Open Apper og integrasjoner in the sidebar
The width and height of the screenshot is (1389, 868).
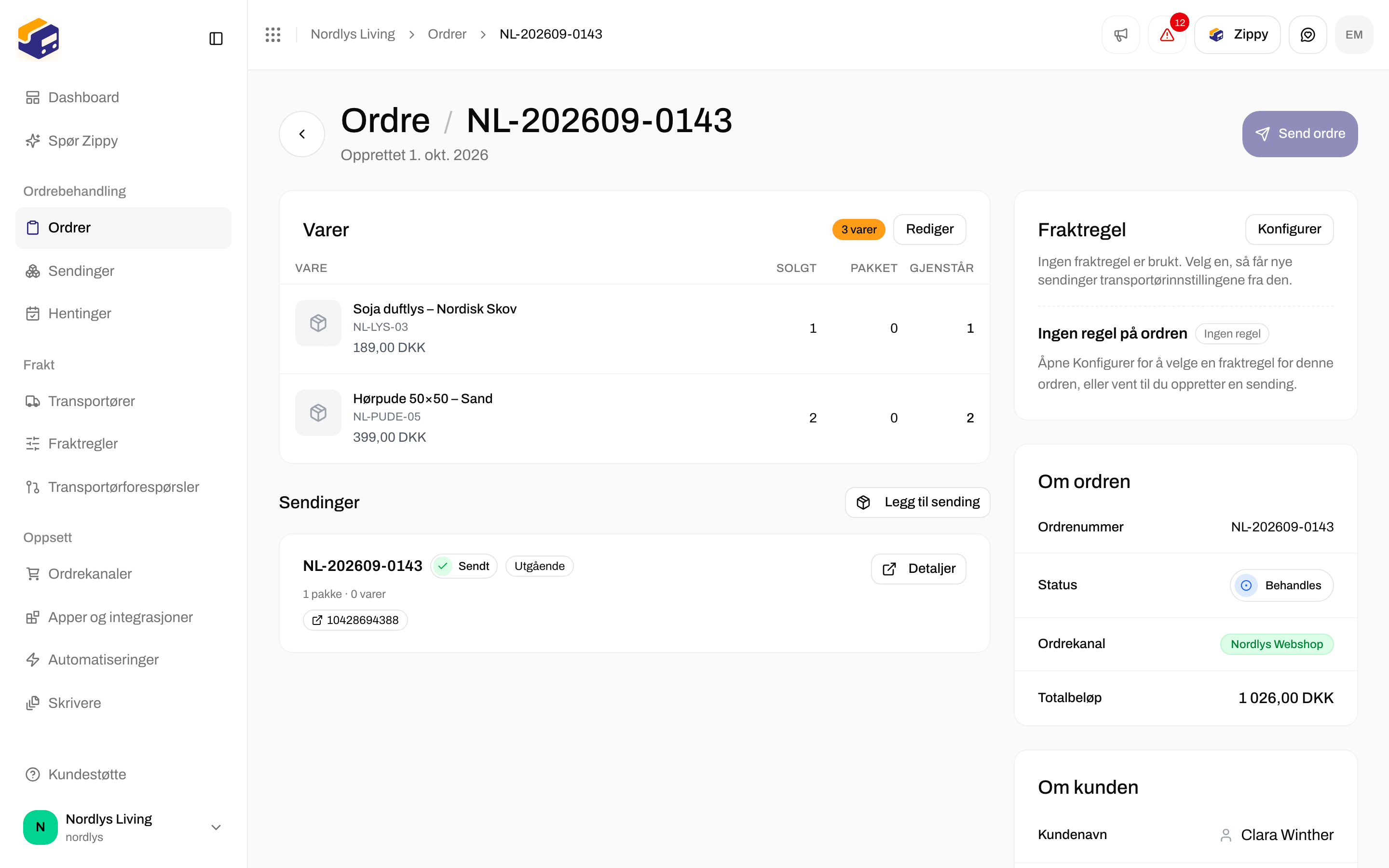point(123,617)
